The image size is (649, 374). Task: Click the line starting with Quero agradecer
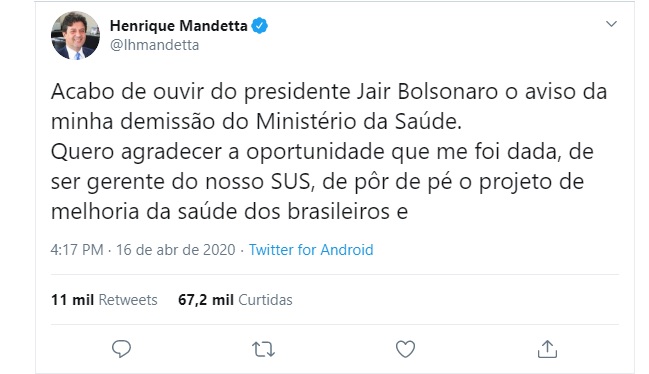click(x=322, y=152)
